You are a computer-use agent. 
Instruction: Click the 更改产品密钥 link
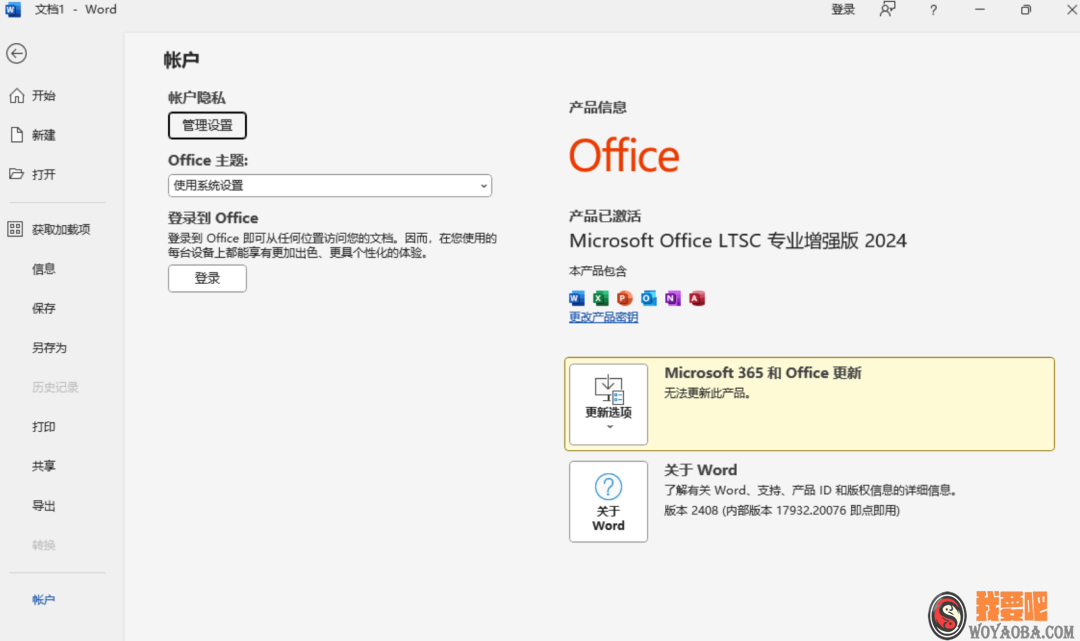coord(603,317)
